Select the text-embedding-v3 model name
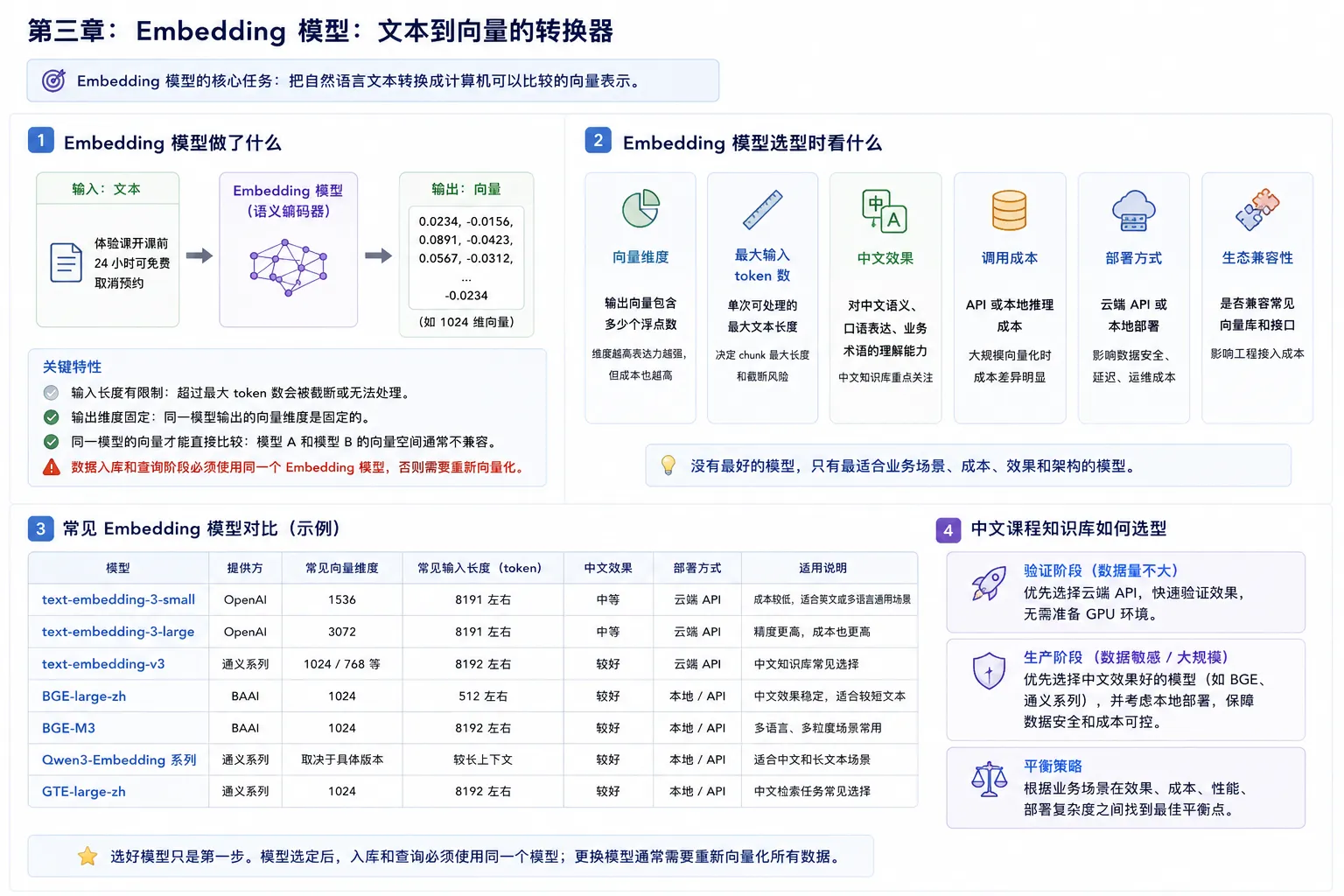This screenshot has height=896, width=1344. (x=103, y=664)
